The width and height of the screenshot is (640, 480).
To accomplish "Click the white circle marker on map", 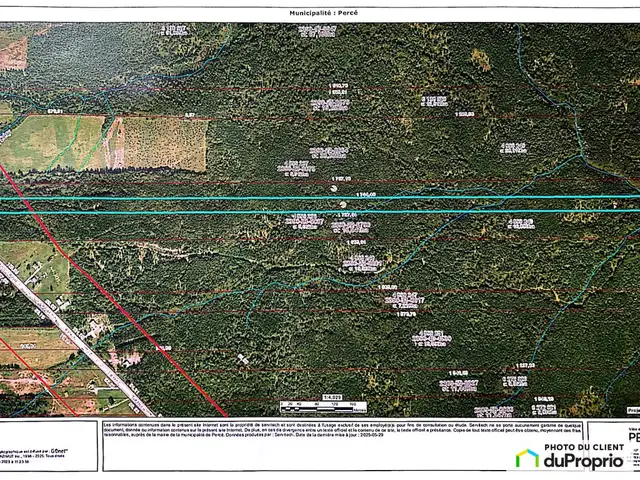I will point(332,187).
